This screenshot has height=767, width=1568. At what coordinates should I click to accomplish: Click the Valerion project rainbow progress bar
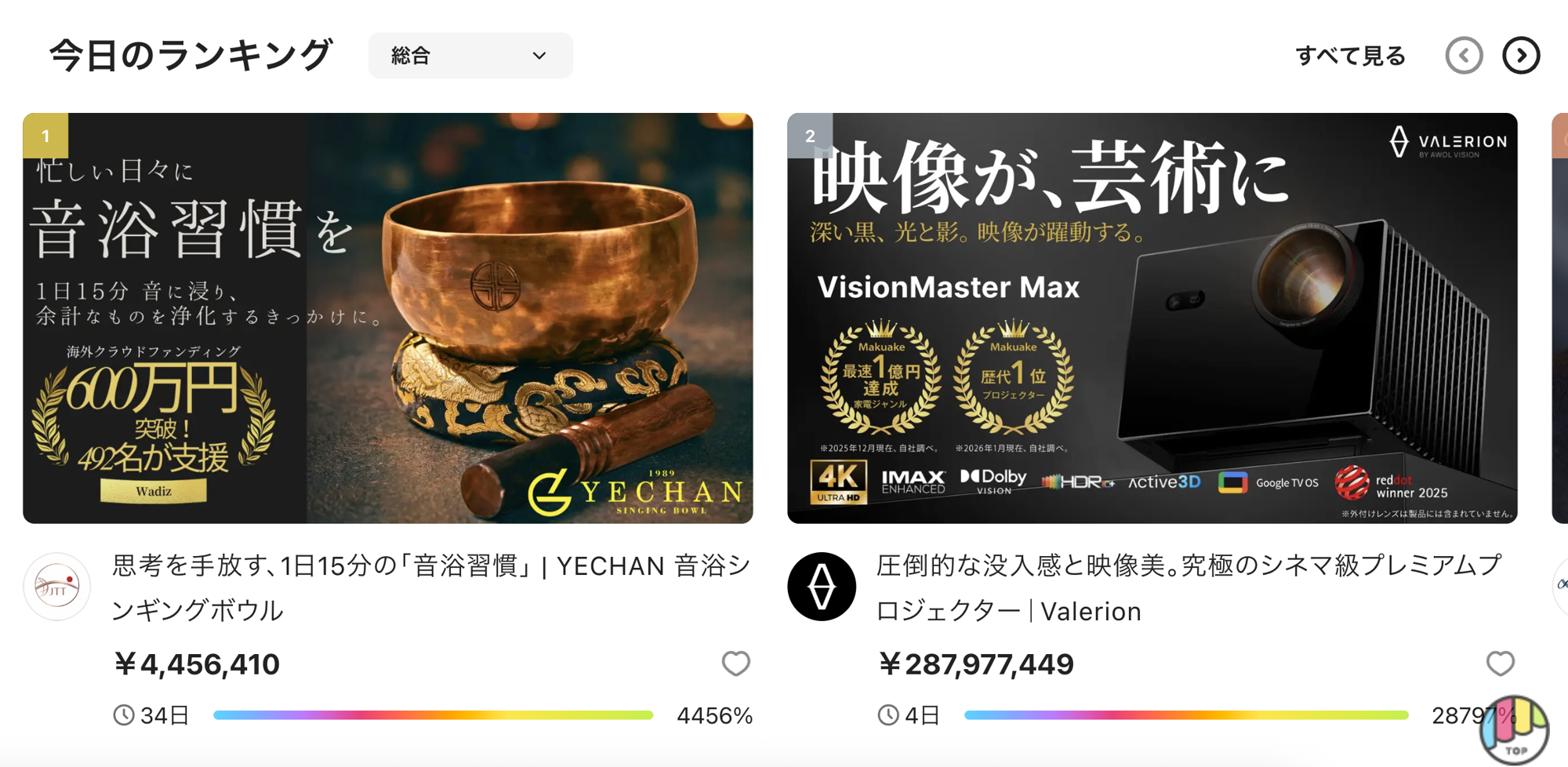tap(1186, 715)
